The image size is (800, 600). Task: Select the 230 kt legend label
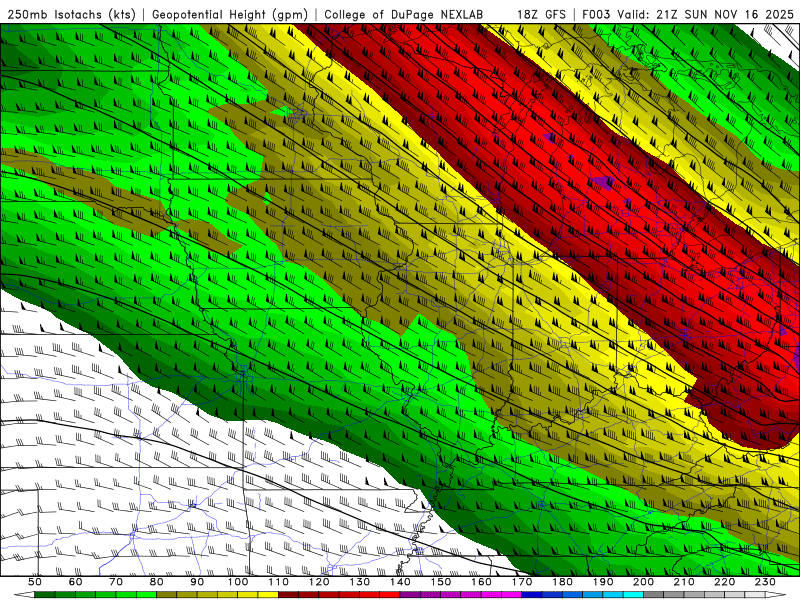coord(765,582)
